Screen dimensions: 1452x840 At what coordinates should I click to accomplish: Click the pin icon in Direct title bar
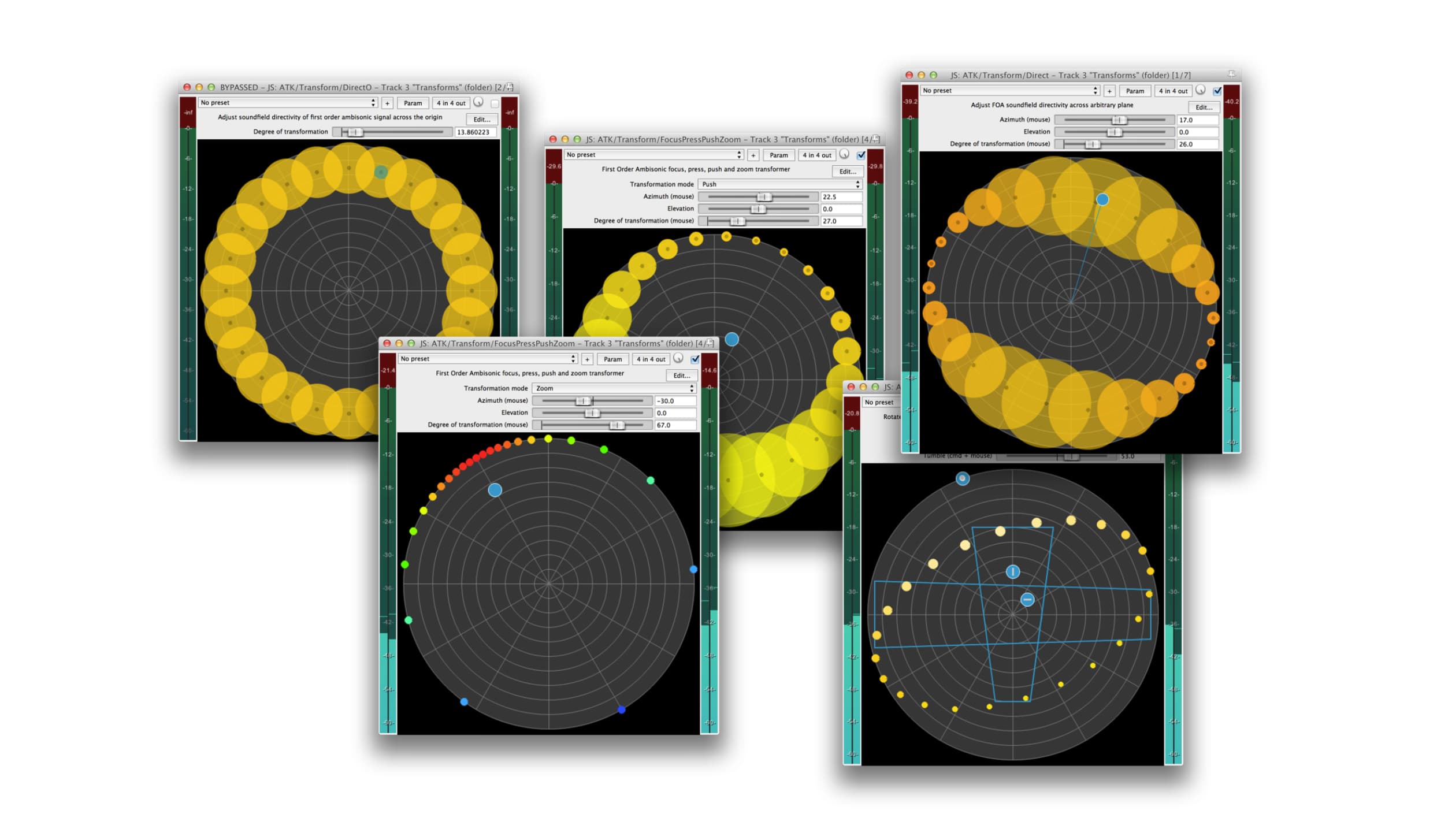[x=1231, y=75]
